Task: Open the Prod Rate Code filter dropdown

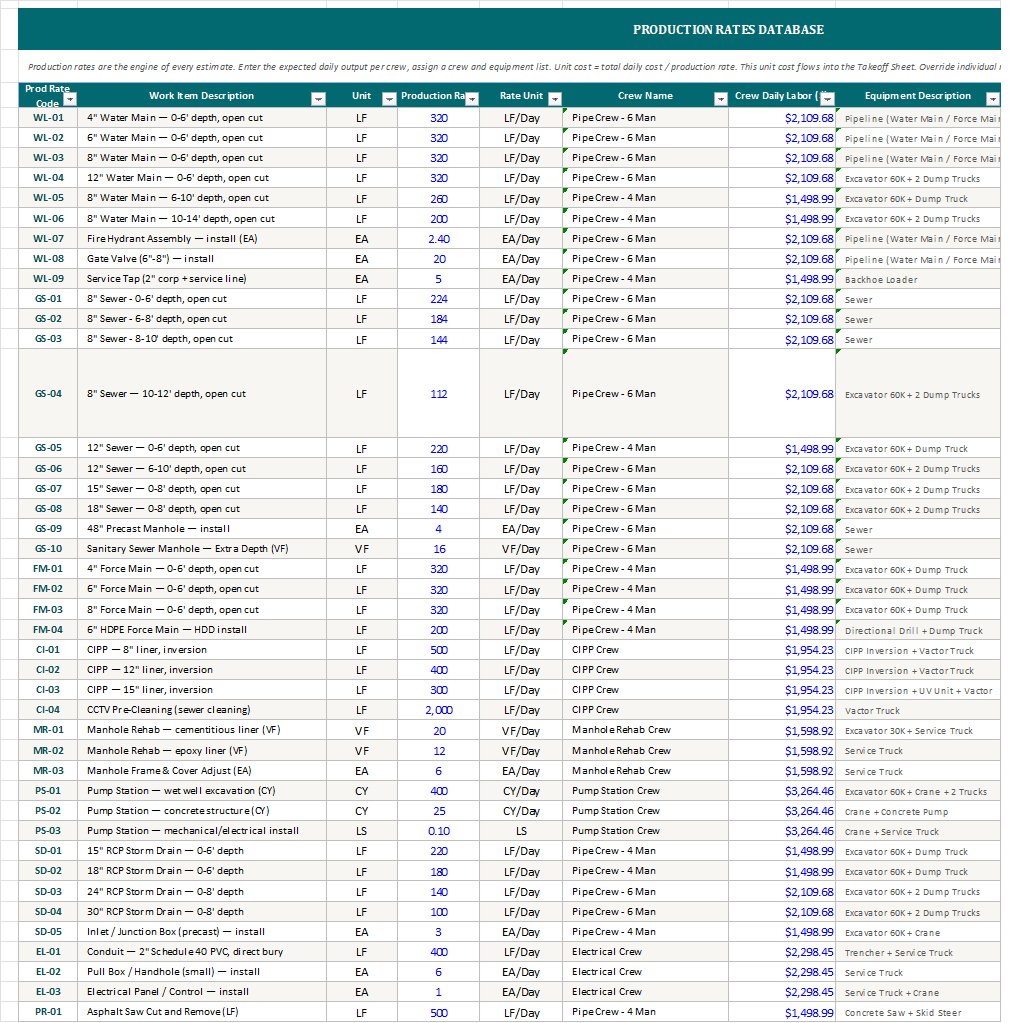Action: pos(70,99)
